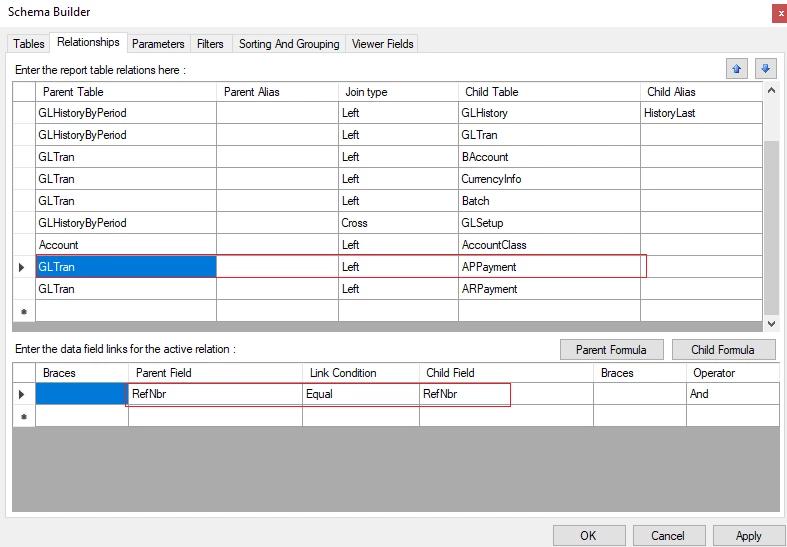The height and width of the screenshot is (547, 787).
Task: Click the new-row asterisk in relations grid
Action: pos(24,311)
